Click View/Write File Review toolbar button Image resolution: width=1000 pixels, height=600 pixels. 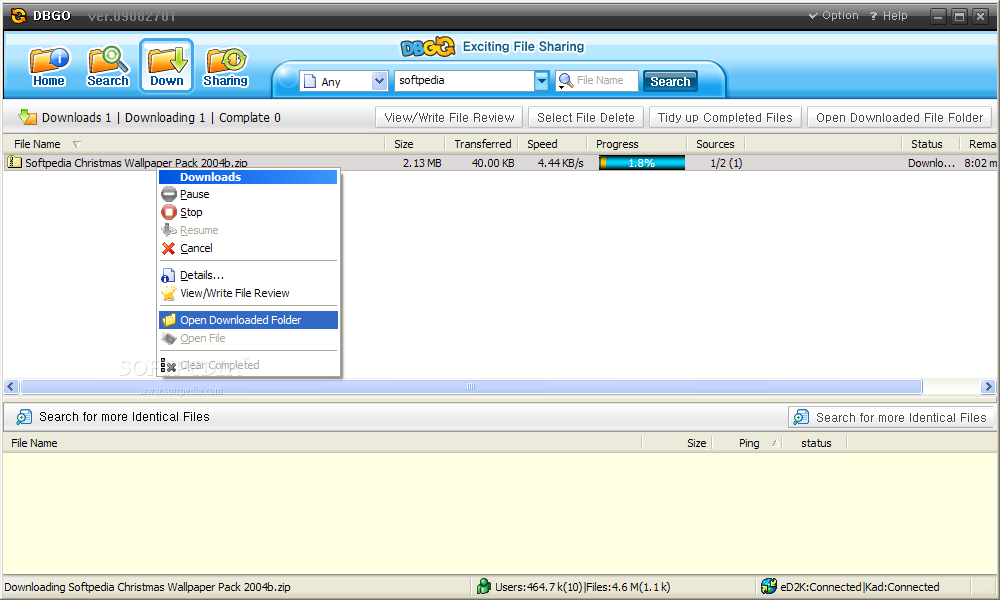(449, 117)
